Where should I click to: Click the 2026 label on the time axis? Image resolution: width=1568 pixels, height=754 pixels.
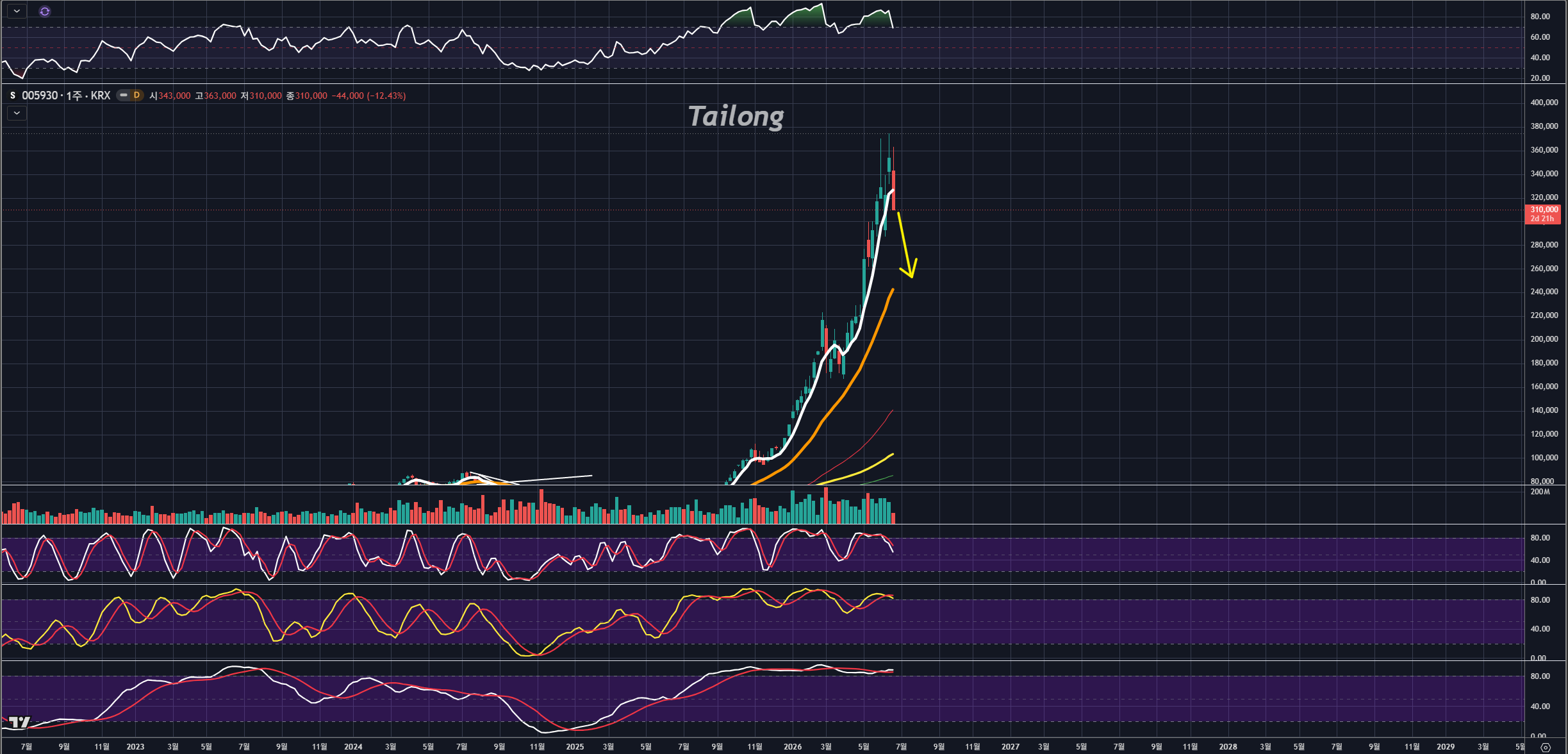[x=793, y=747]
